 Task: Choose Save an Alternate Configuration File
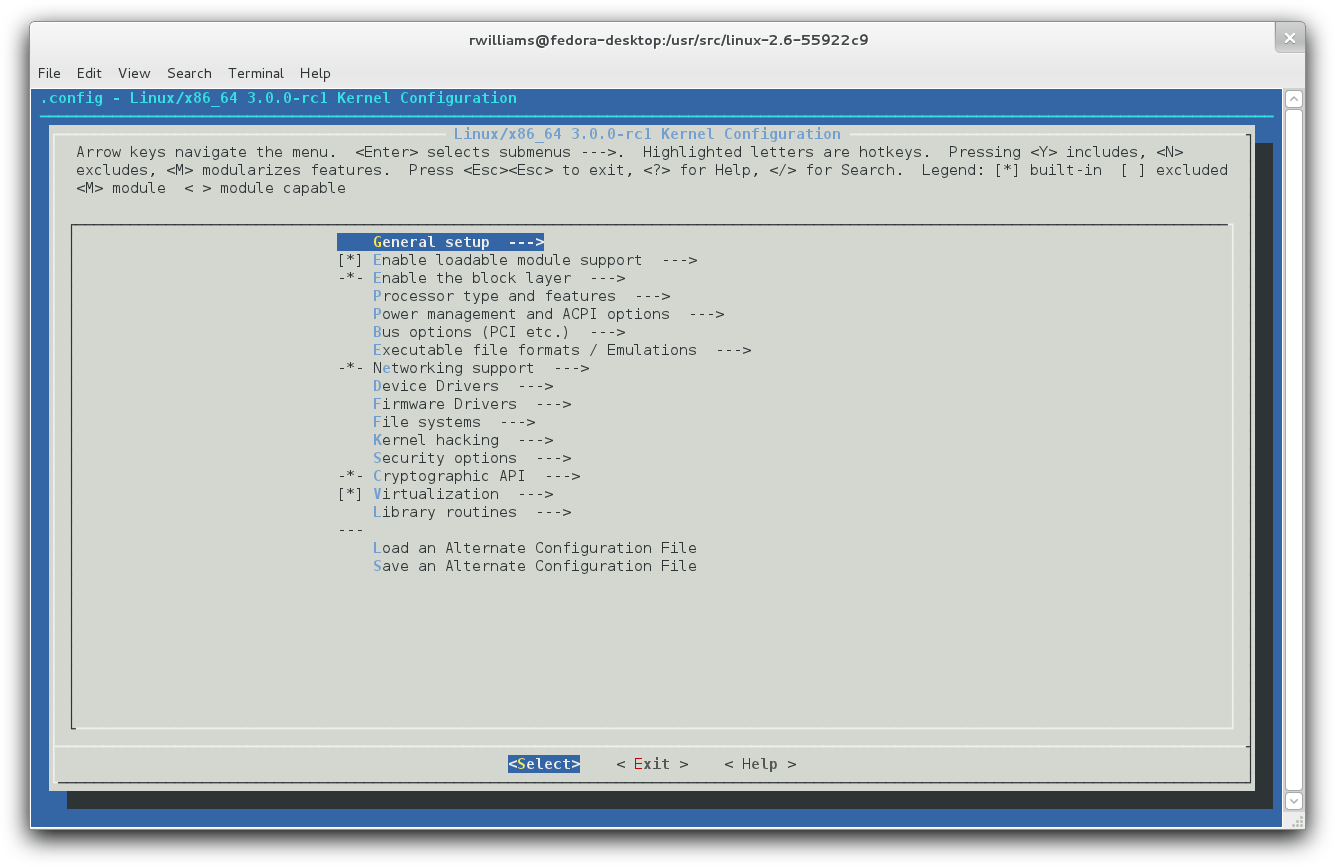(535, 566)
